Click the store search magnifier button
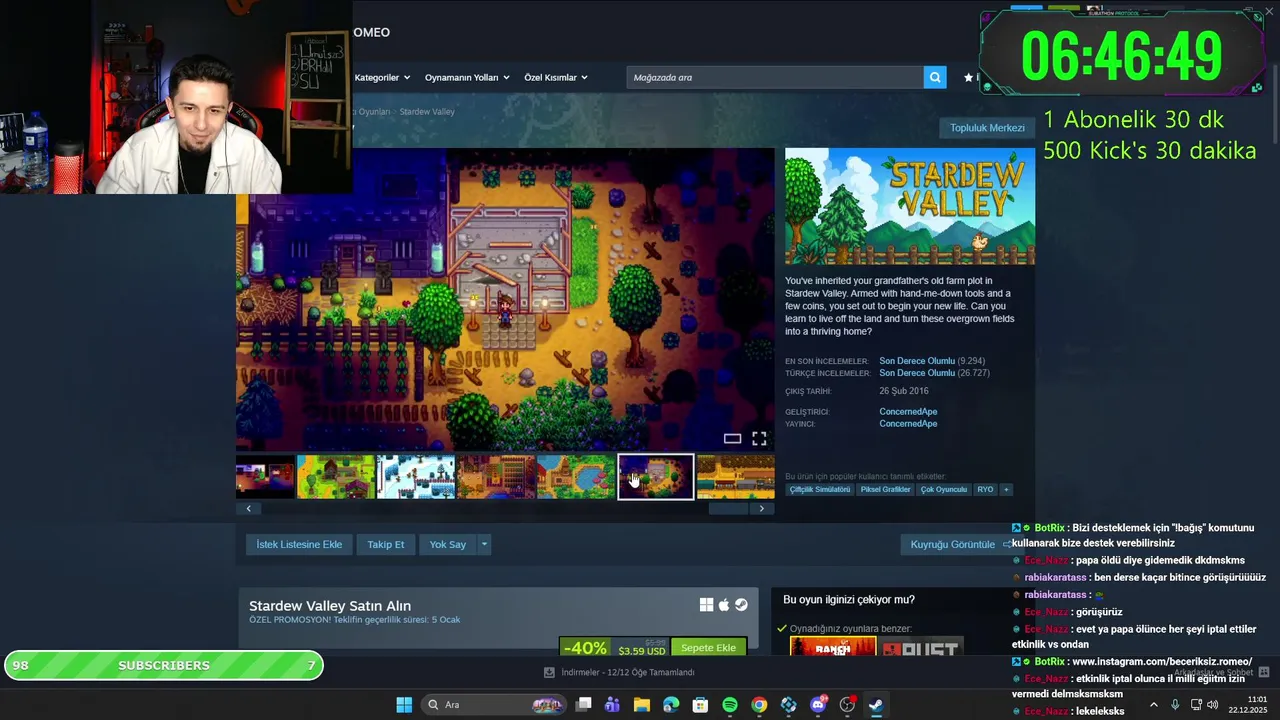 [x=935, y=77]
